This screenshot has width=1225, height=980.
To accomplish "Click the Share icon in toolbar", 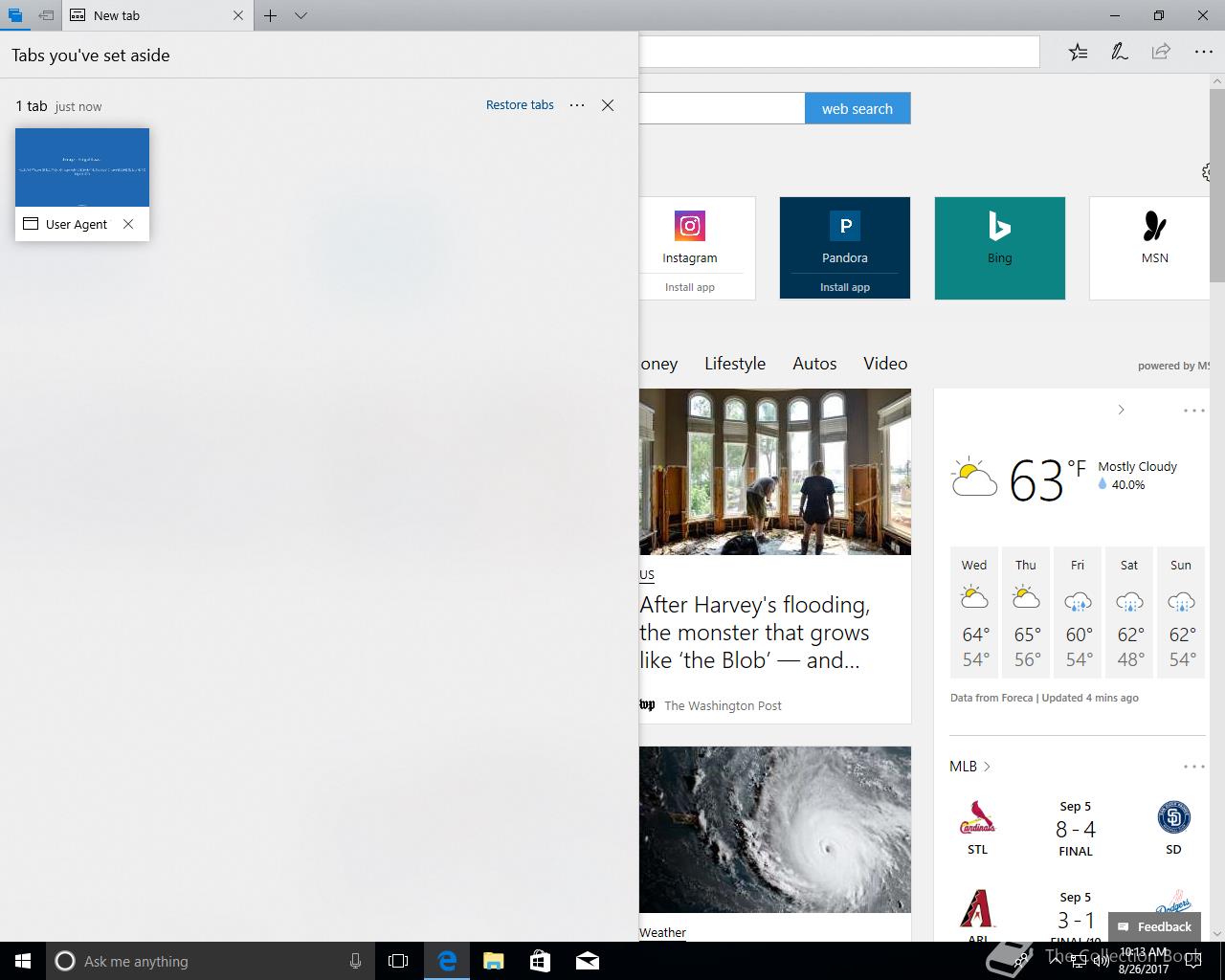I will click(x=1161, y=53).
